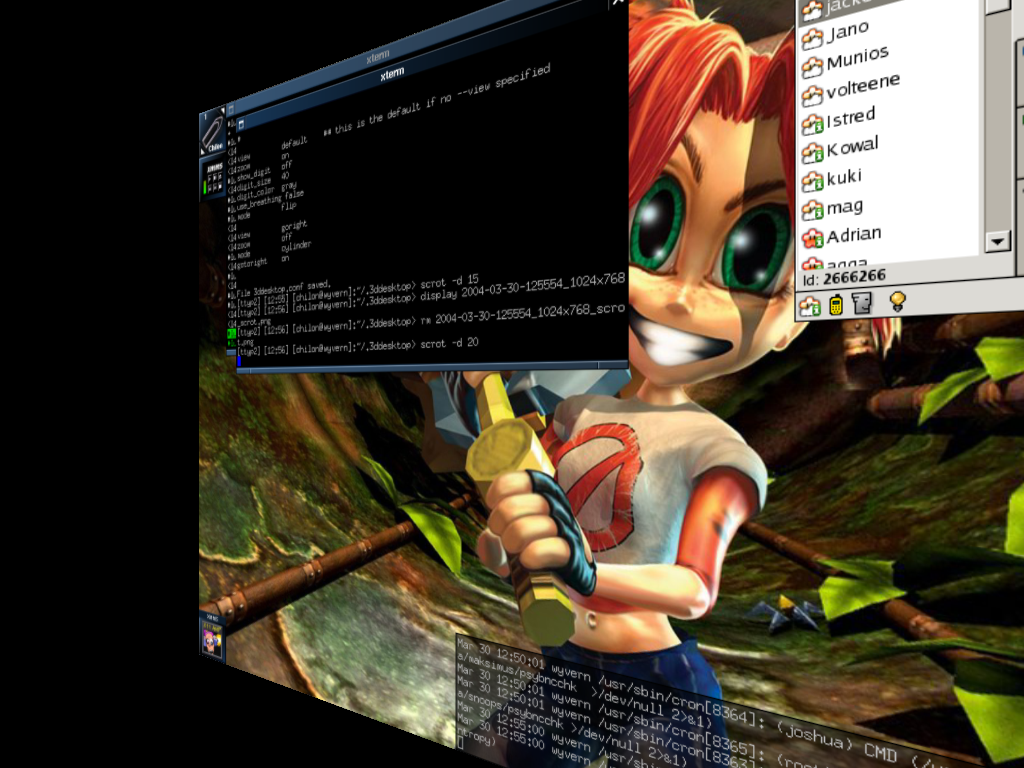Select contact volteene in the list
Screen dimensions: 1024x768
(862, 88)
